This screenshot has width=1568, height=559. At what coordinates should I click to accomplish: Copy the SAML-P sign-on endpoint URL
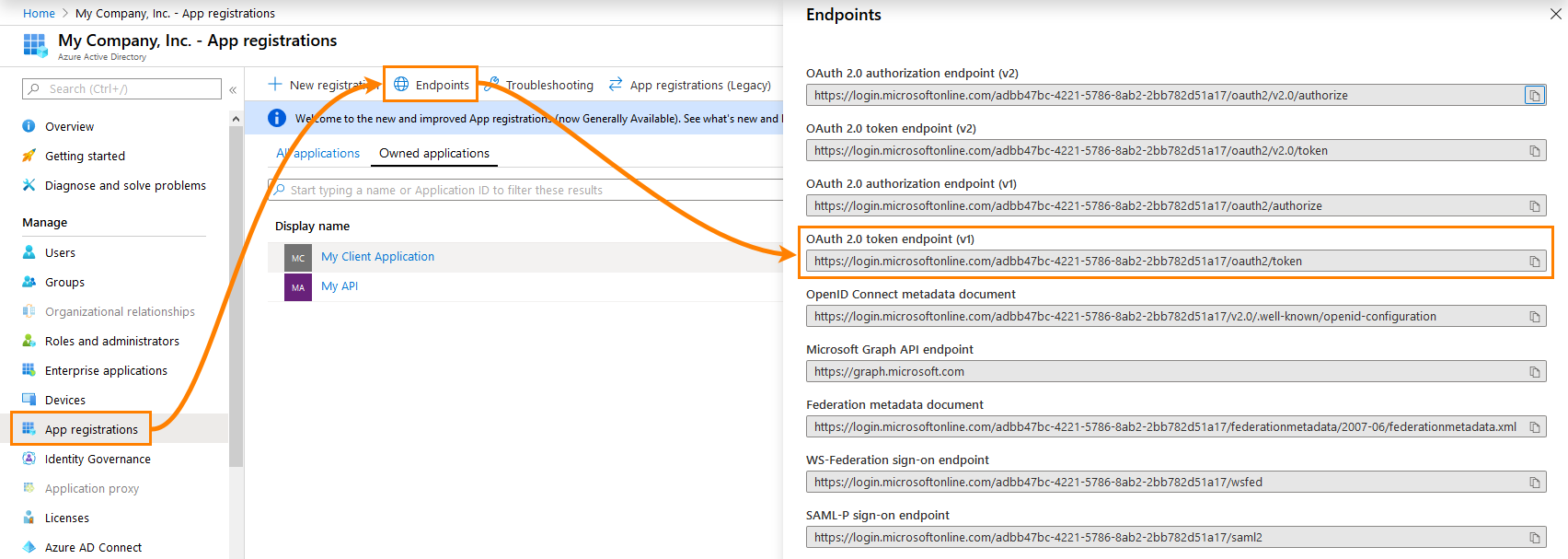click(x=1534, y=538)
